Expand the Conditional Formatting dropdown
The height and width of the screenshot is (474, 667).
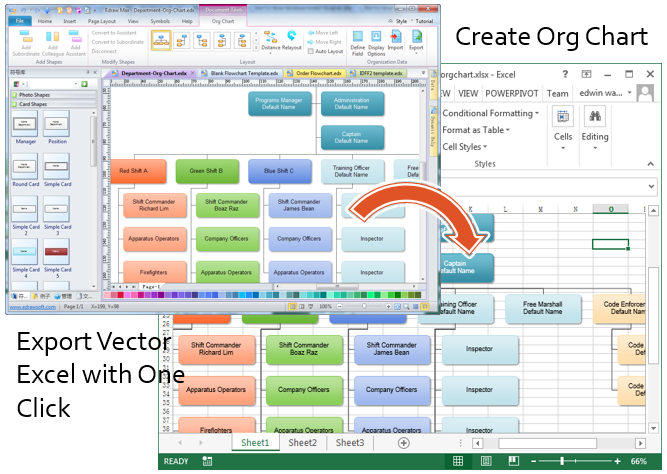pyautogui.click(x=490, y=113)
